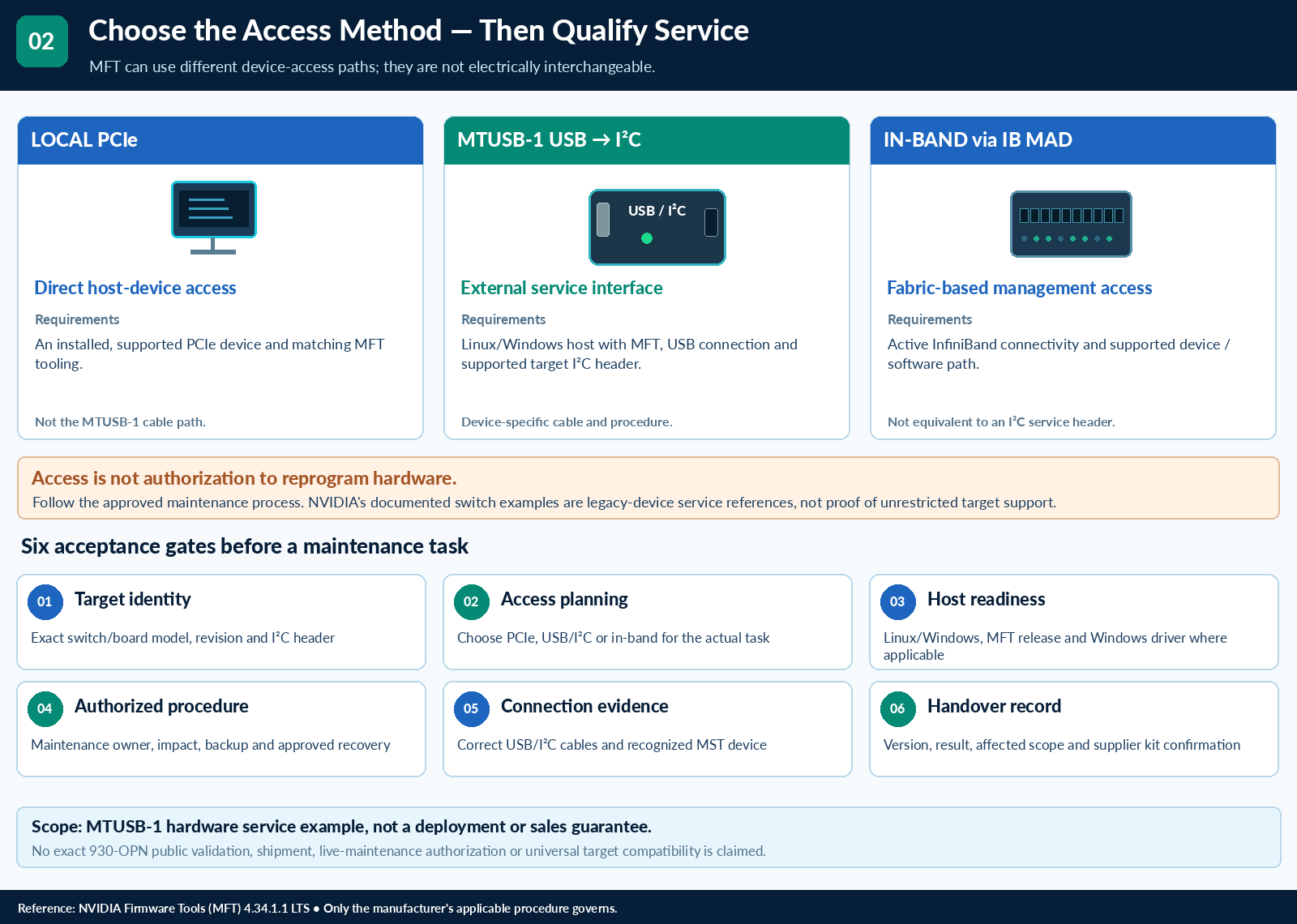Click the note 'Device-specific cable and procedure.'

[567, 421]
